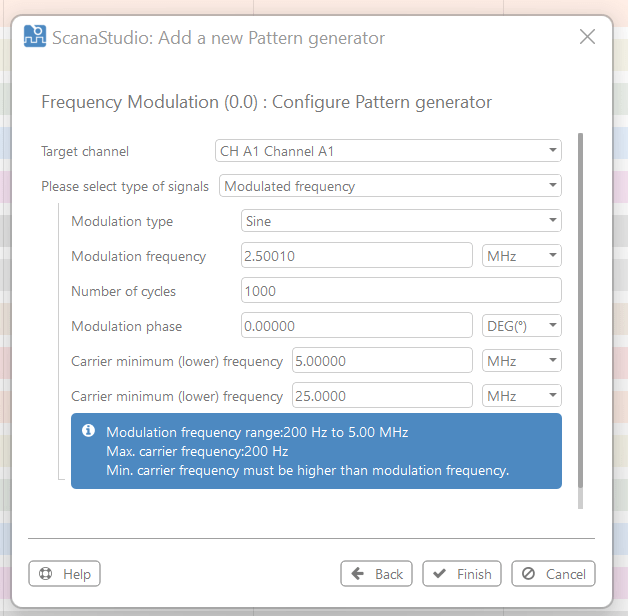Open the Modulation type Sine dropdown

tap(401, 221)
